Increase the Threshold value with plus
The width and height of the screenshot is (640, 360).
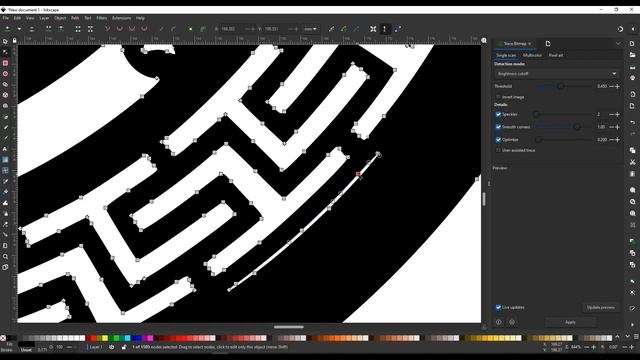(x=618, y=87)
